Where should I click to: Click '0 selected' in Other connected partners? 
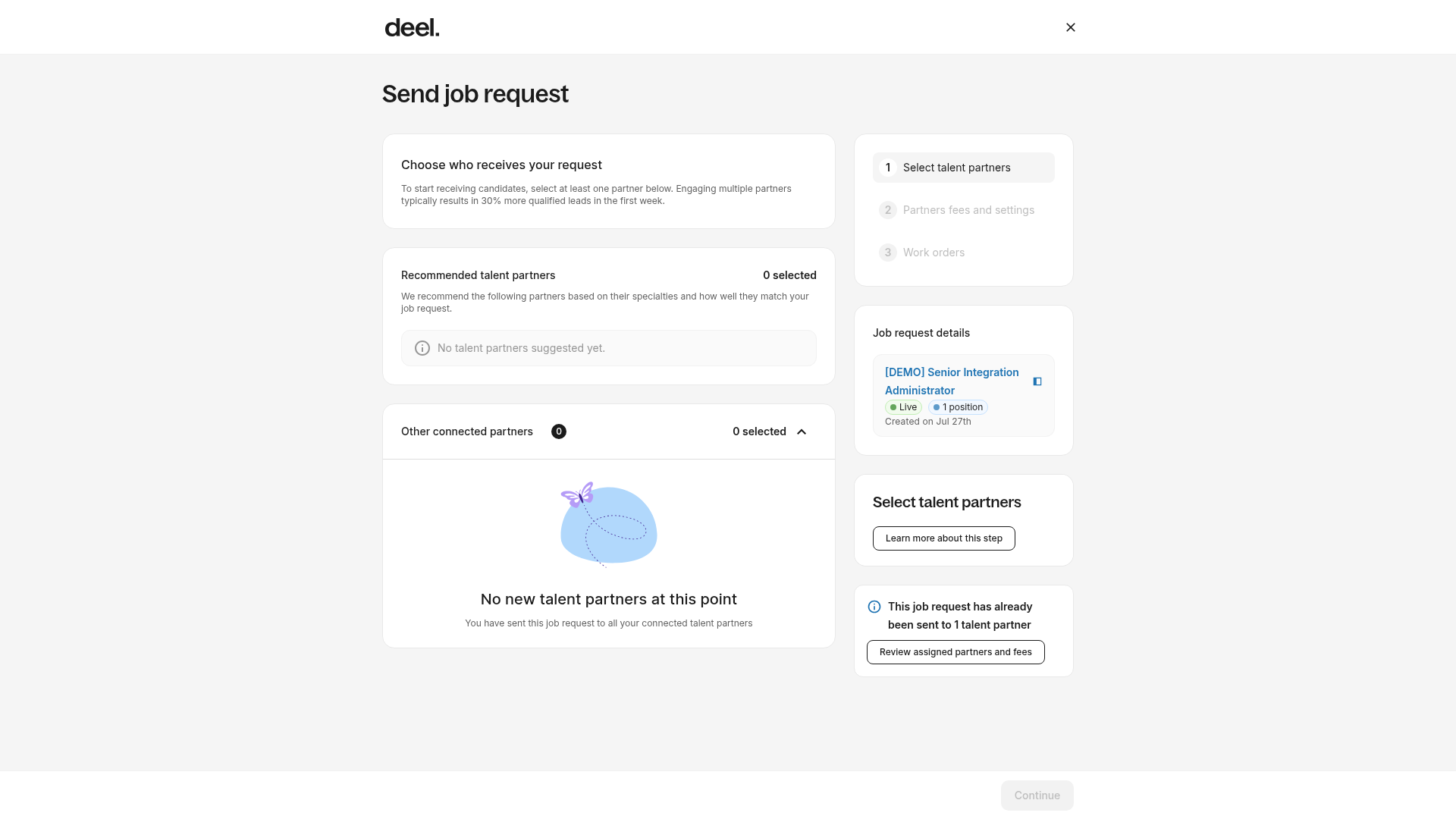(759, 431)
